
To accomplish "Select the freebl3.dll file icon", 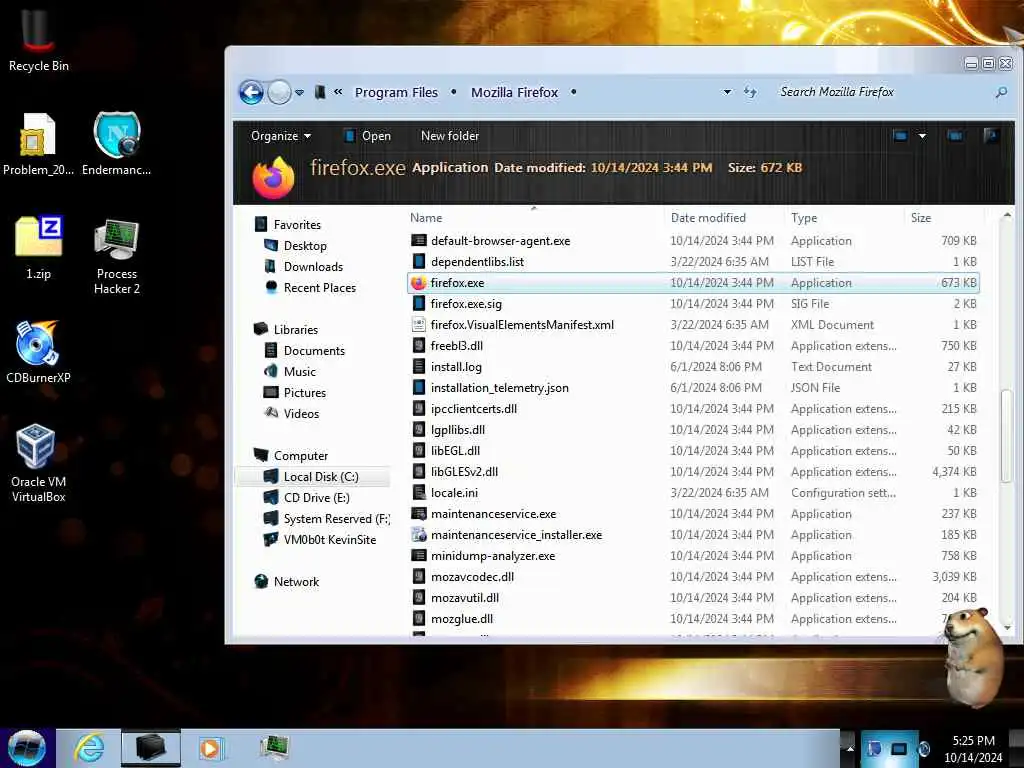I will (419, 345).
